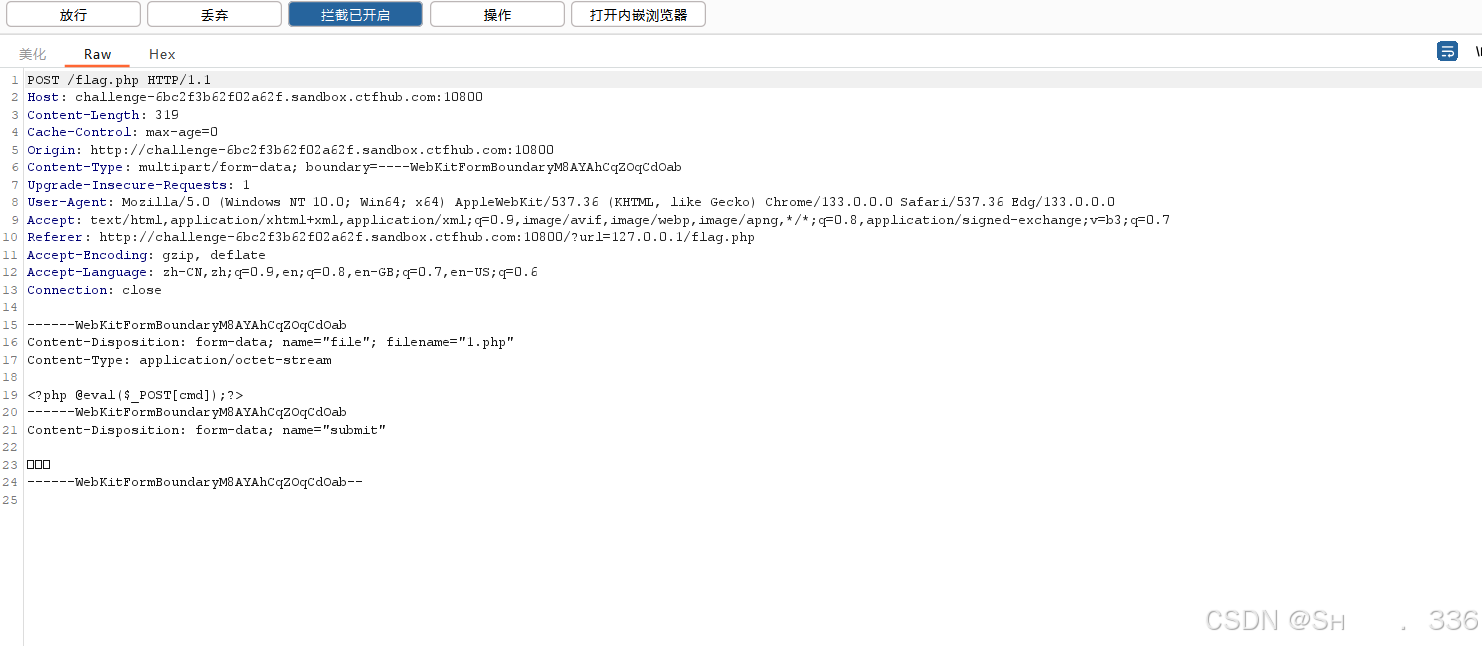Viewport: 1482px width, 646px height.
Task: Click the boundary line on row 20
Action: coord(187,412)
